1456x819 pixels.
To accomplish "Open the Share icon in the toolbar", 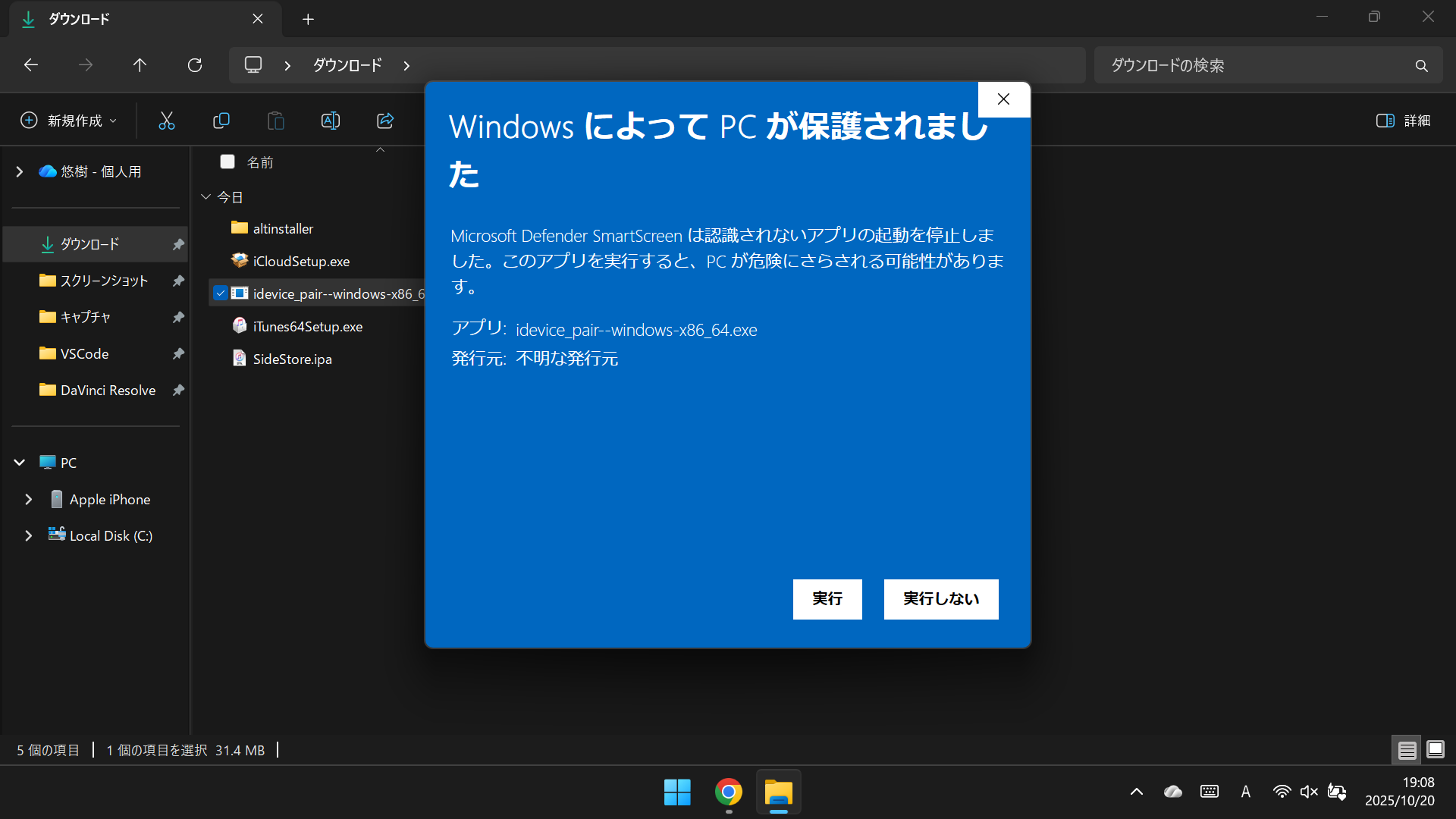I will [x=384, y=121].
